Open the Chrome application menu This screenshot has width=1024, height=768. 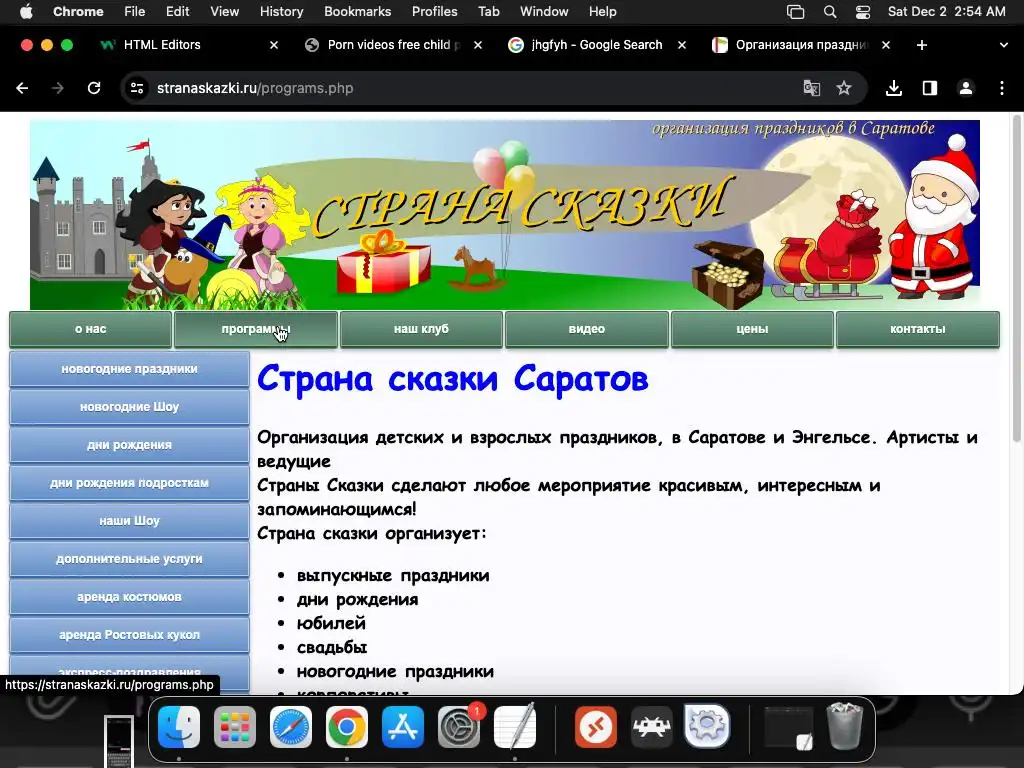(78, 11)
